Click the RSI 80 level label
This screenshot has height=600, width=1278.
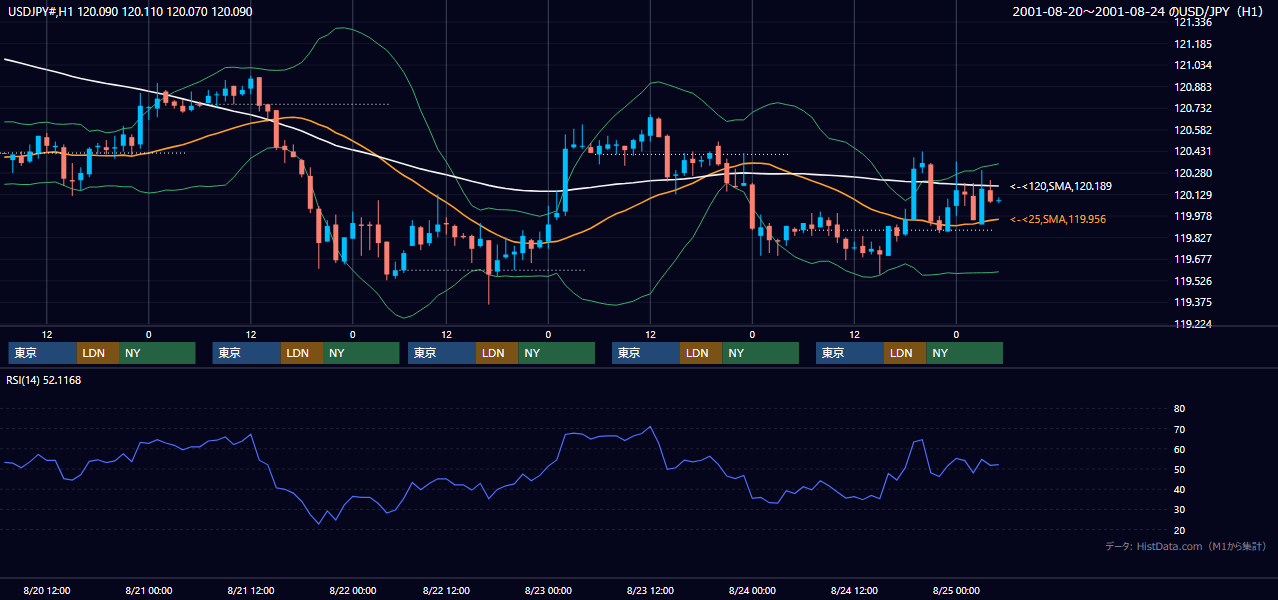[1179, 409]
